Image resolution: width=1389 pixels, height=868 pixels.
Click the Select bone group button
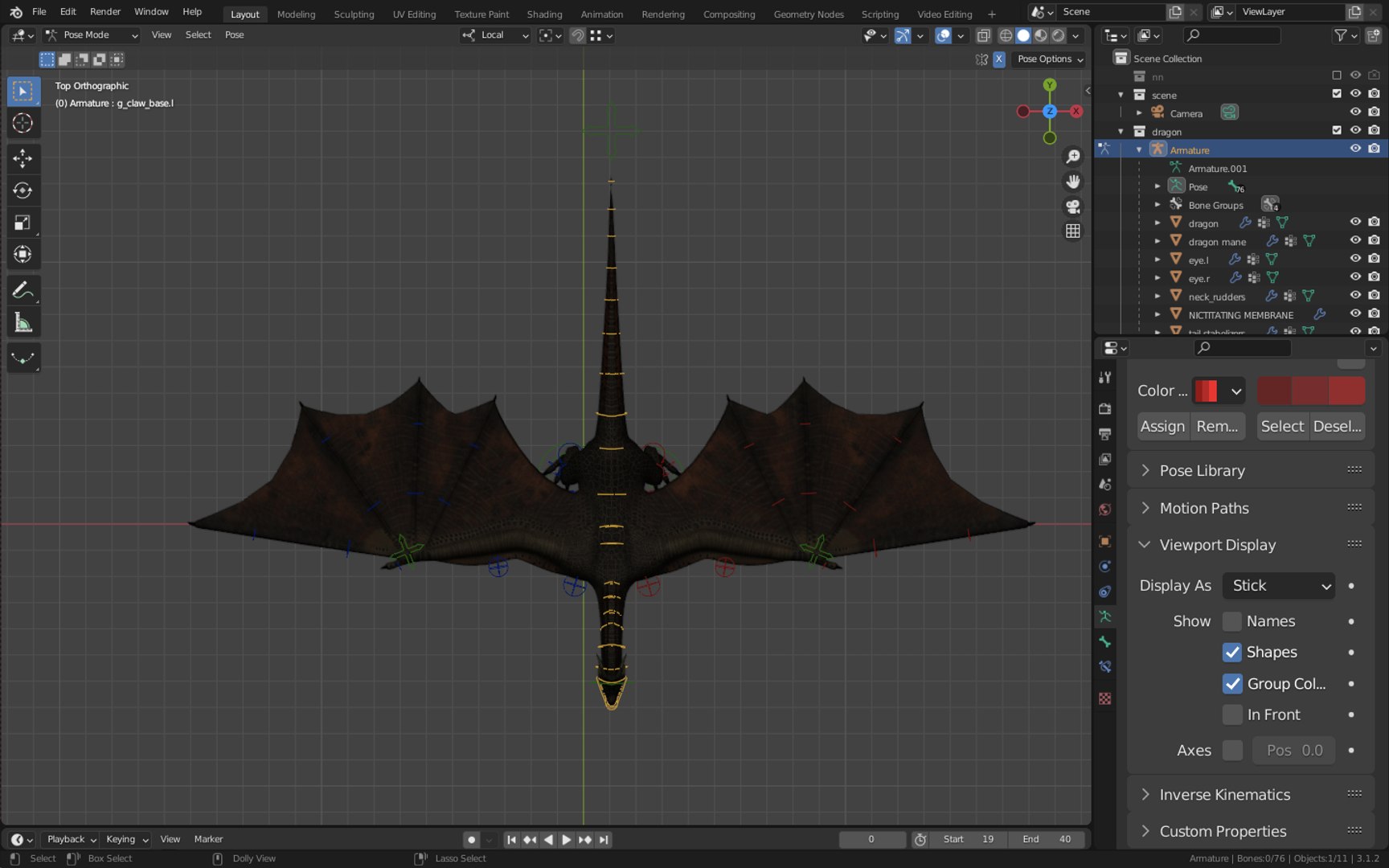pyautogui.click(x=1282, y=427)
